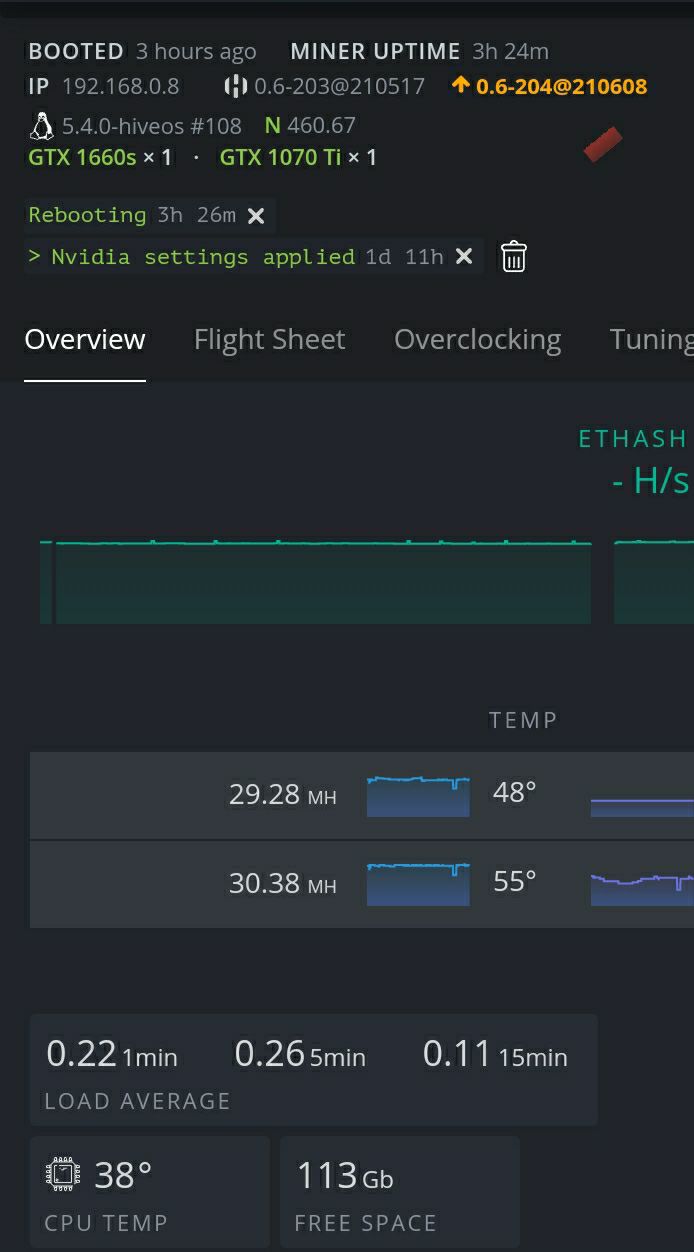Click the large Ethash hashrate chart

click(320, 582)
